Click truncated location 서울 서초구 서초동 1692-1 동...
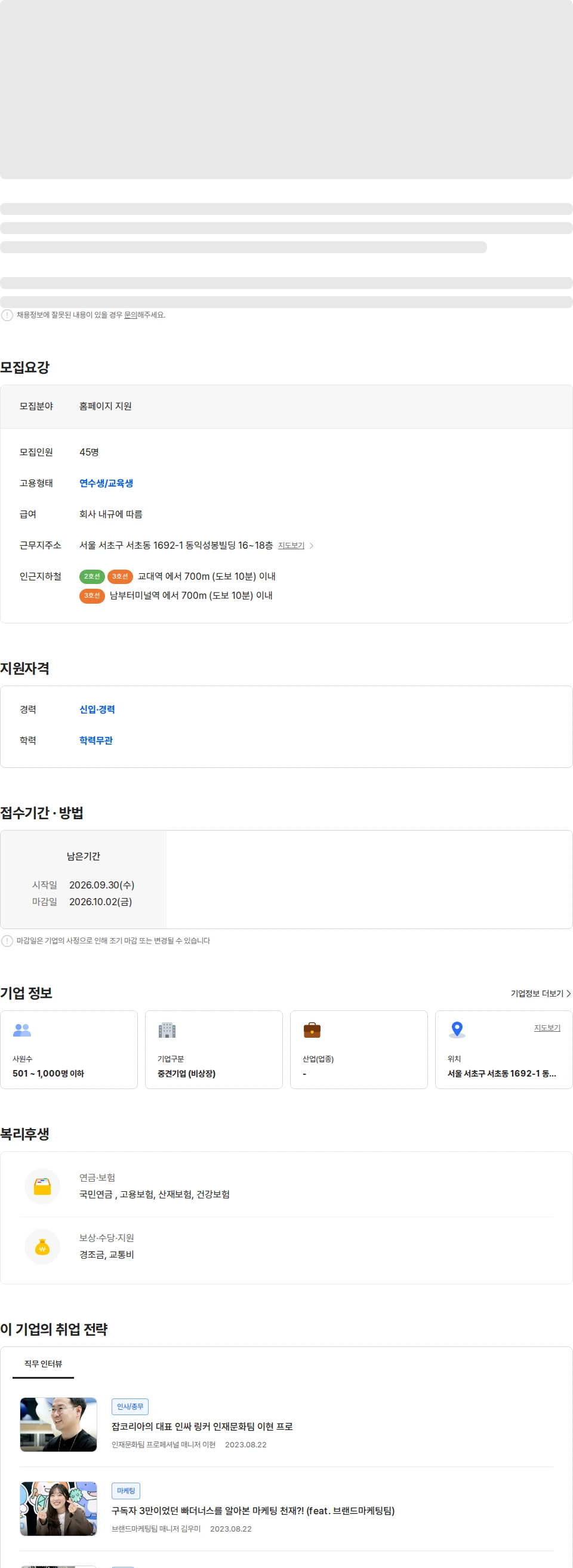This screenshot has width=573, height=1568. click(x=502, y=1074)
